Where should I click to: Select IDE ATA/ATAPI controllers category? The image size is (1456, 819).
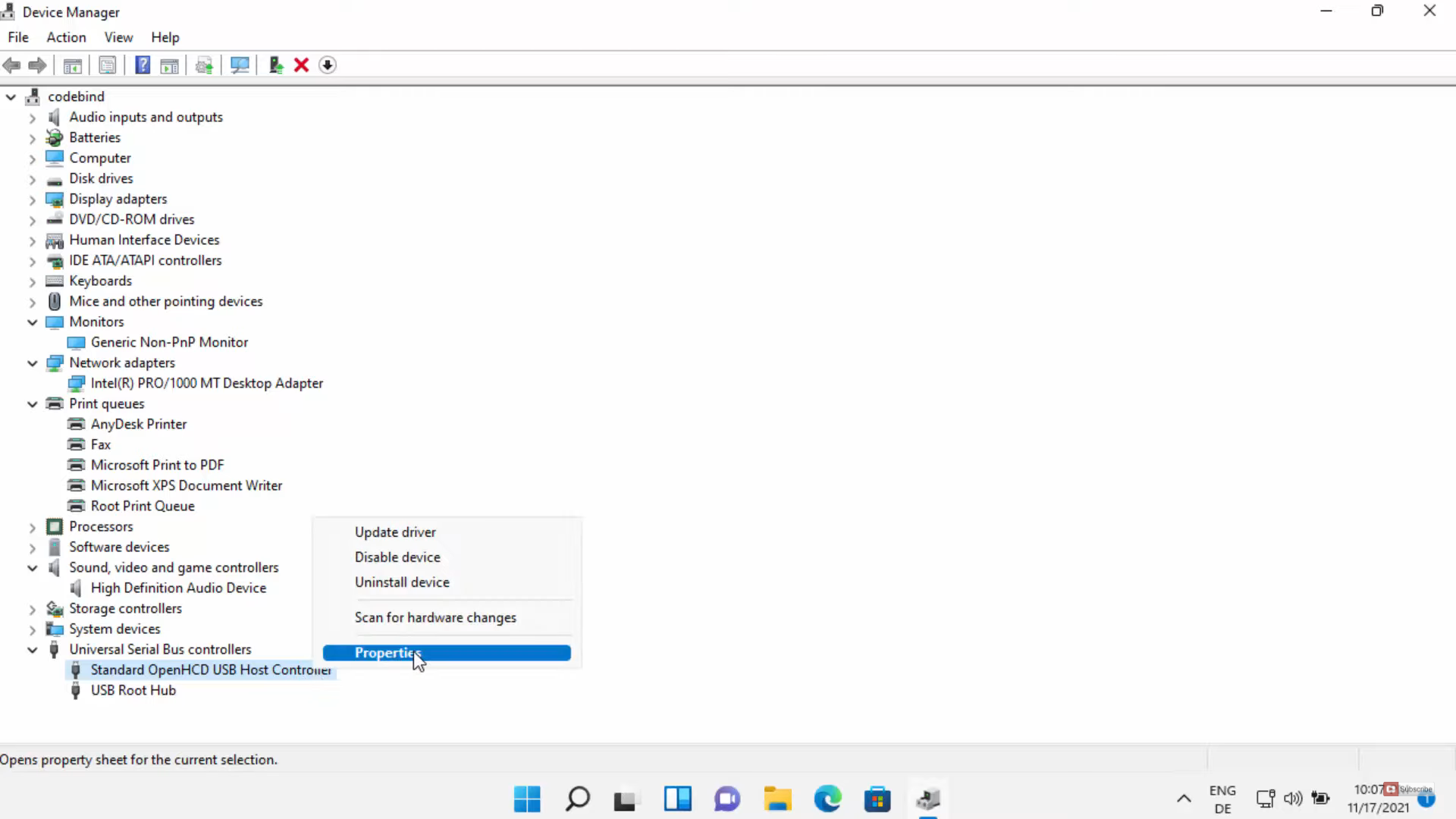[145, 260]
